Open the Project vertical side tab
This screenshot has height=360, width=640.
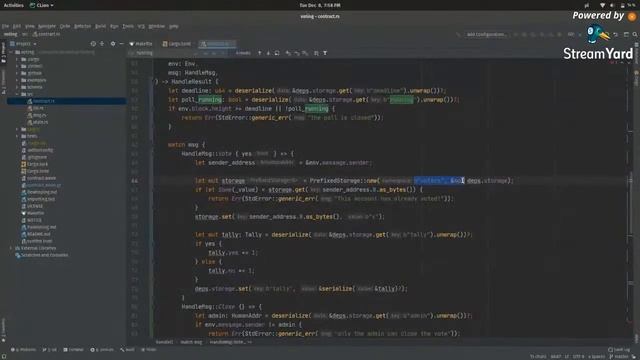tap(3, 52)
